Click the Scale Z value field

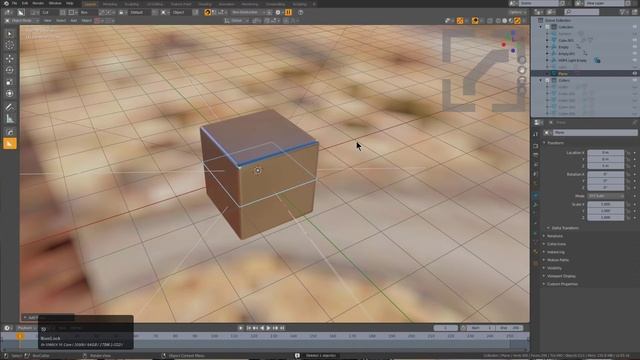tap(605, 218)
